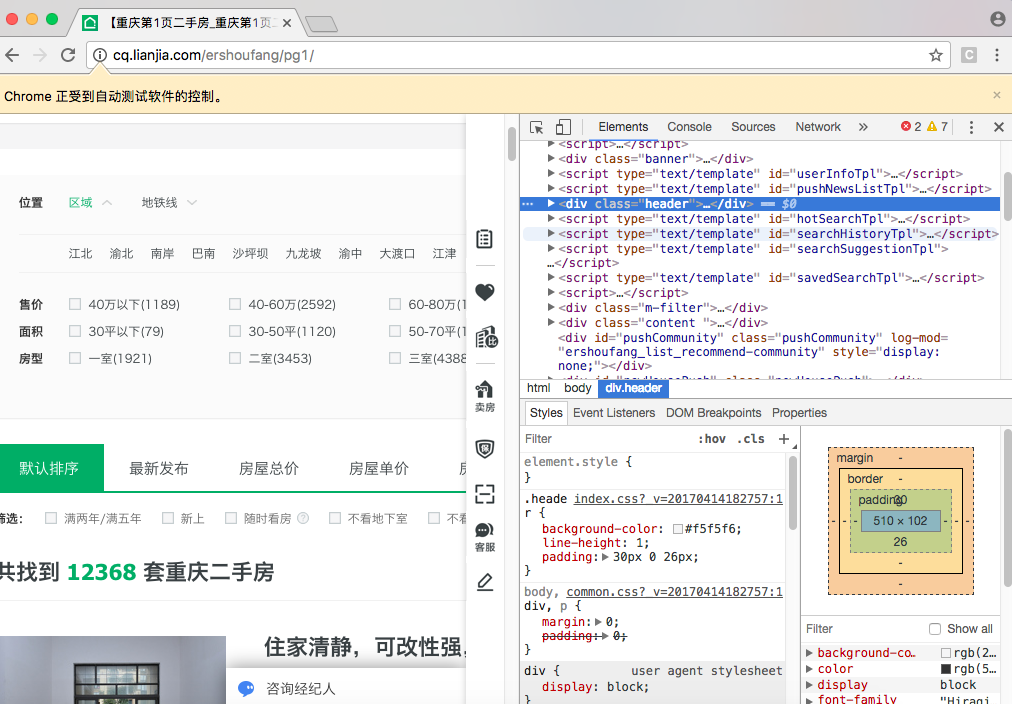Click the browser back arrow
This screenshot has height=704, width=1012.
click(12, 55)
